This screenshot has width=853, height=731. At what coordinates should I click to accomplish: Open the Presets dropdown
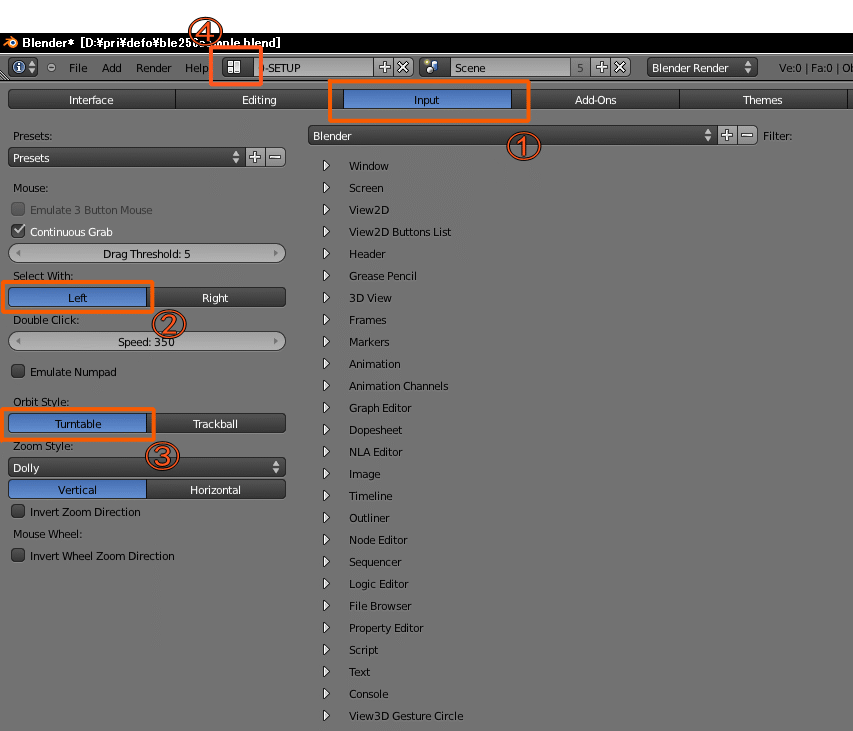pyautogui.click(x=127, y=158)
